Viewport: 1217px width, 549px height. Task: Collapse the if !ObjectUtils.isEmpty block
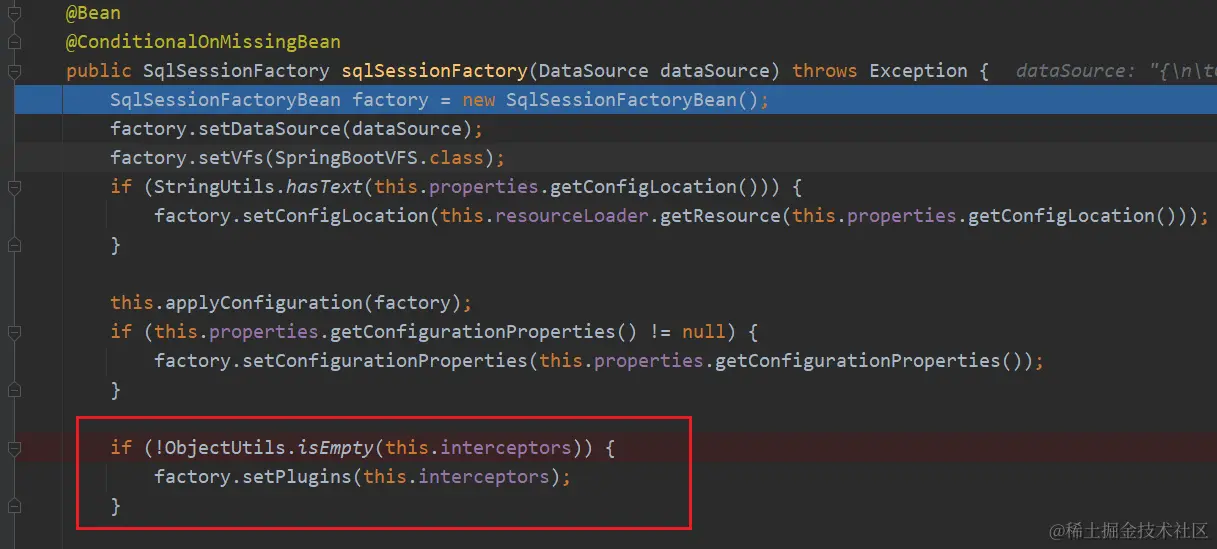point(13,447)
